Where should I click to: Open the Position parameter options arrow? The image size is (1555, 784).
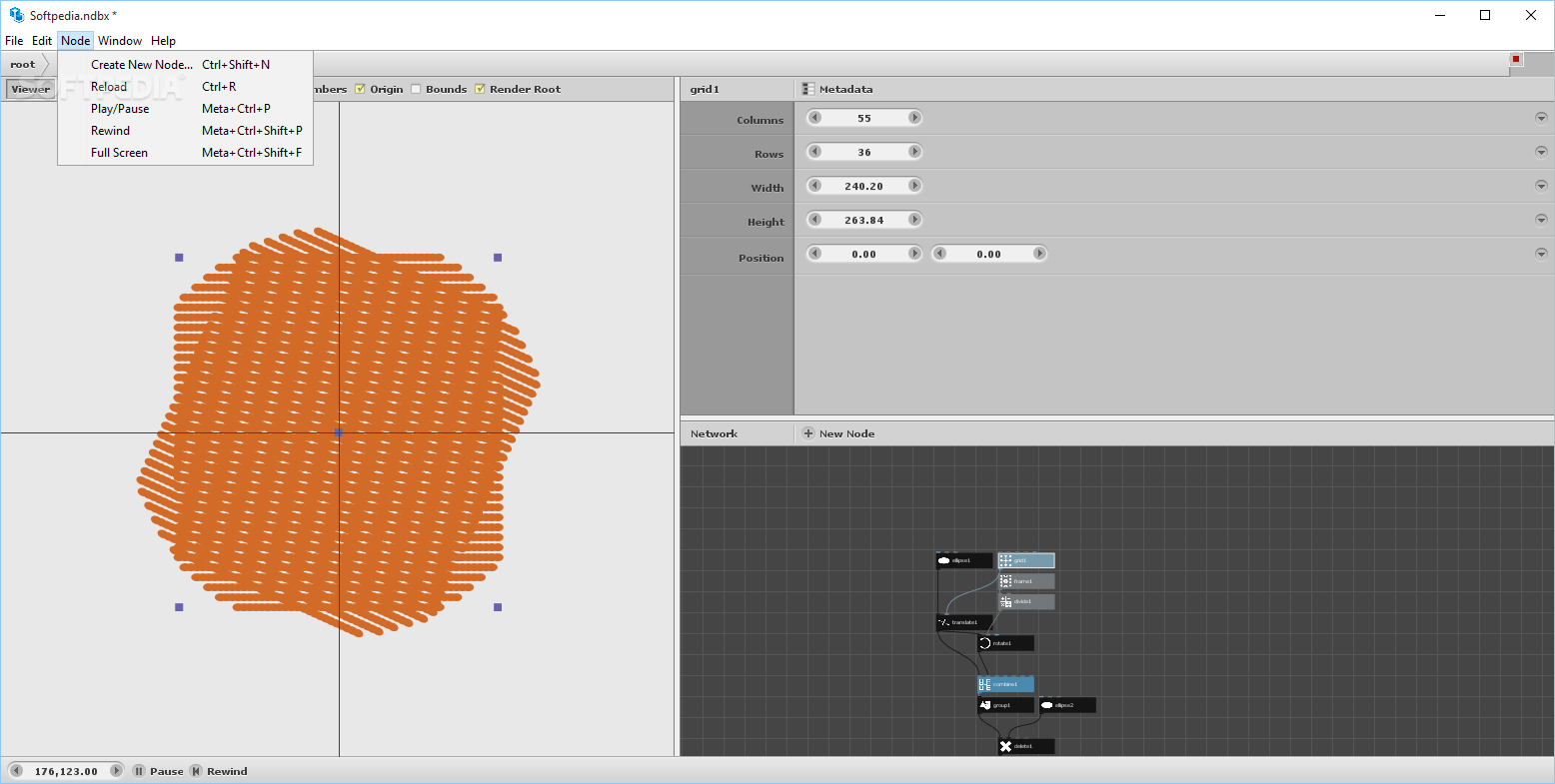pyautogui.click(x=1541, y=254)
